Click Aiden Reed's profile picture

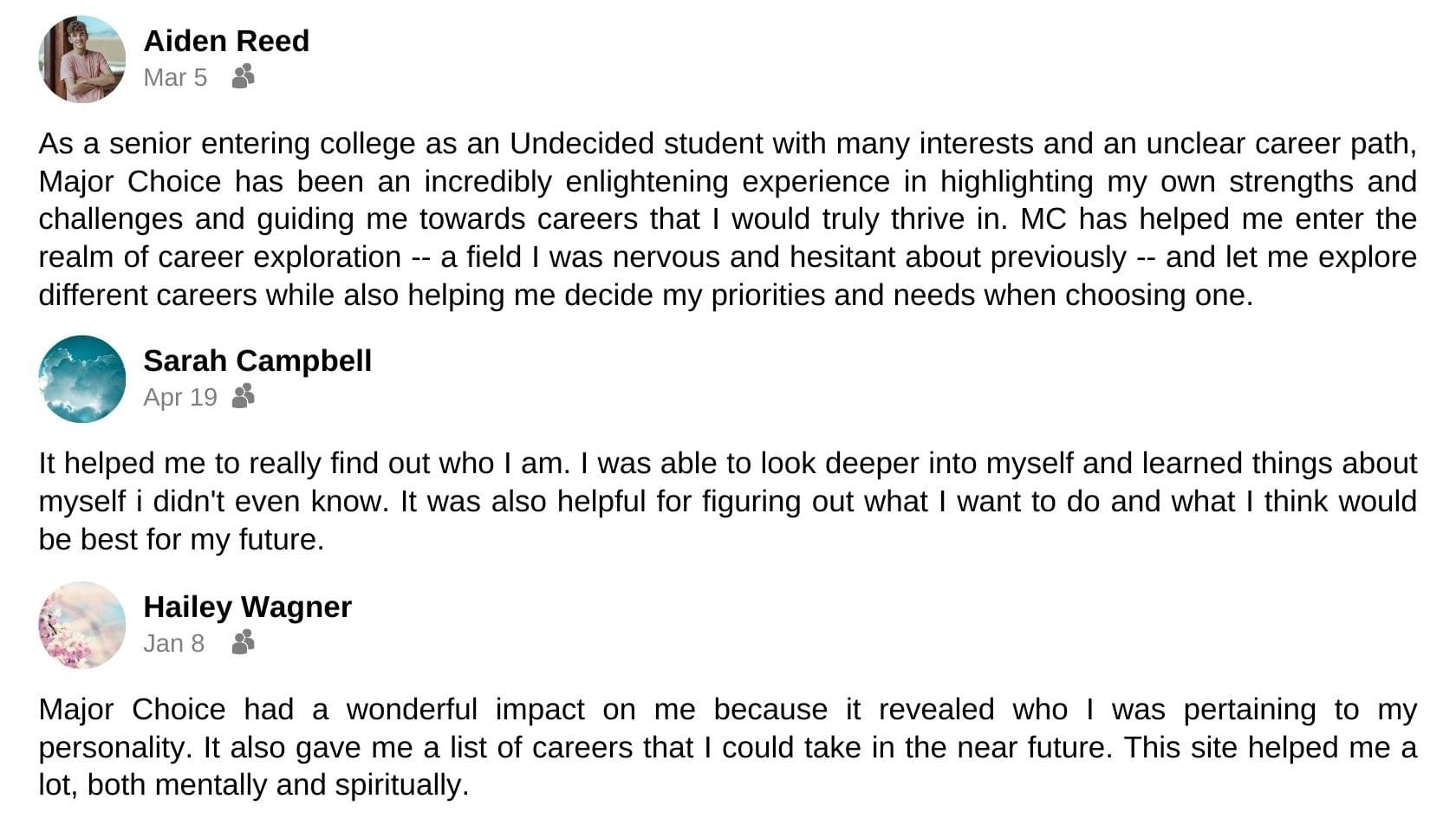[x=82, y=59]
